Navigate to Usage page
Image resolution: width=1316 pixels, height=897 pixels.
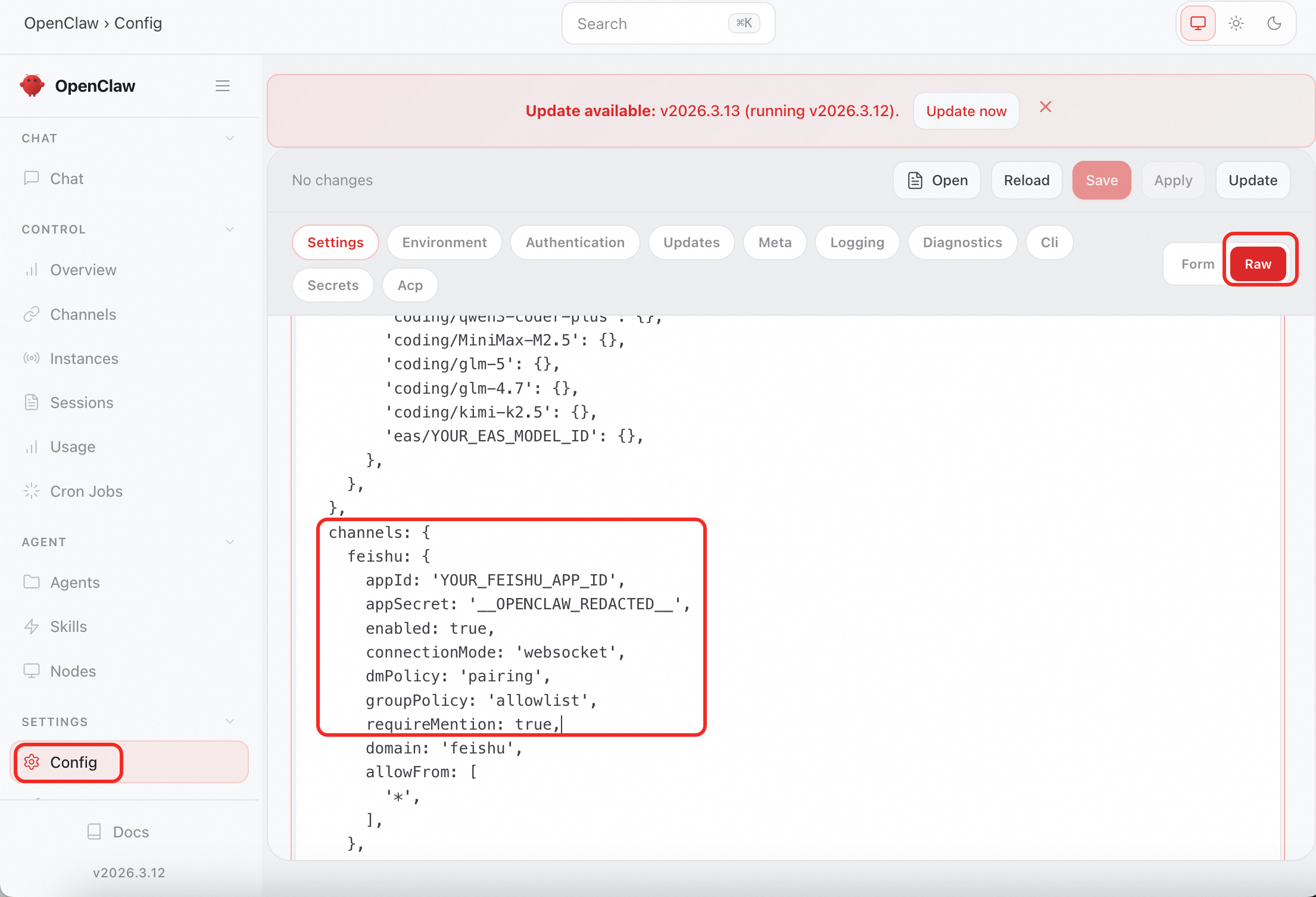pos(129,447)
